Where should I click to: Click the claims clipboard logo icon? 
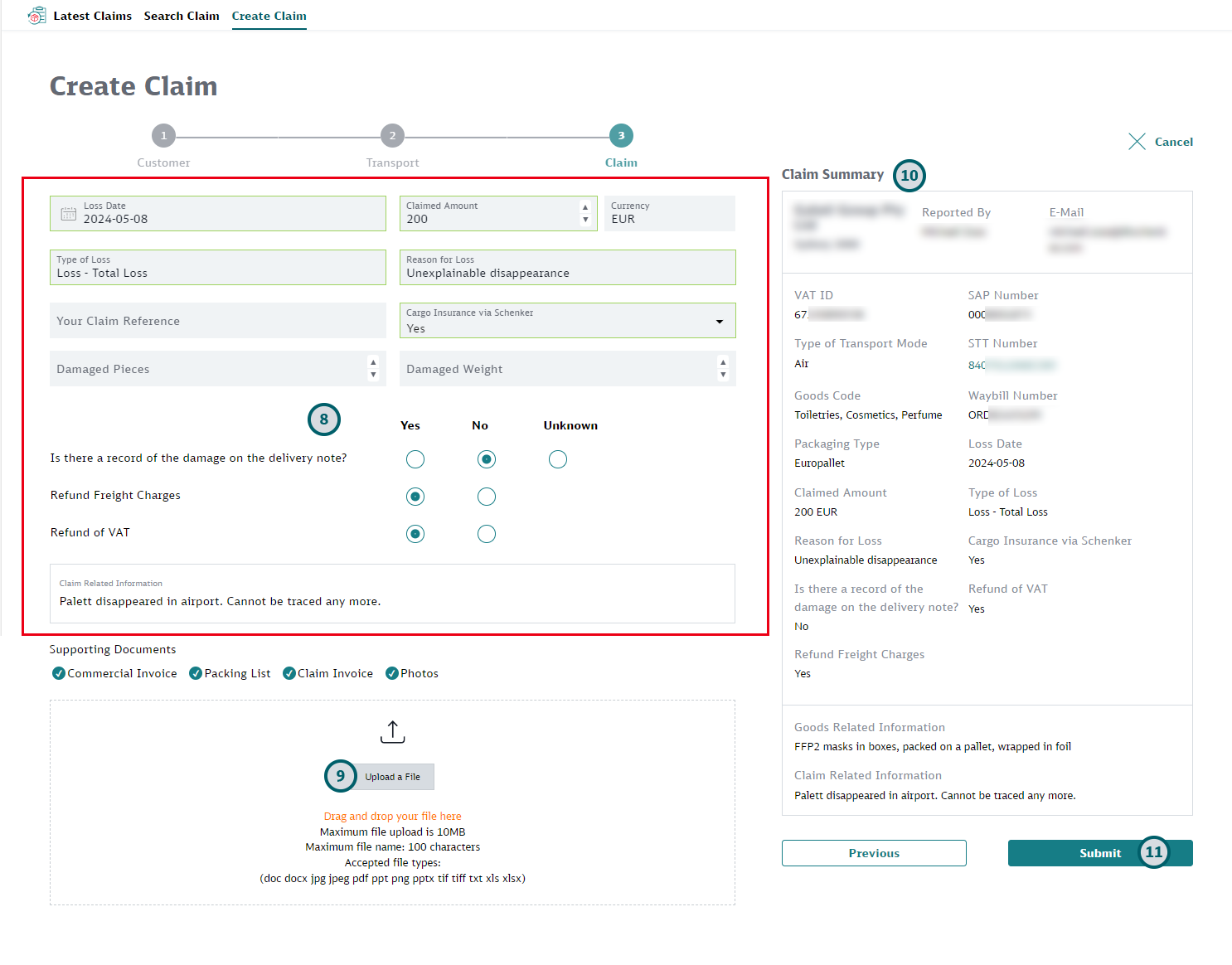point(36,15)
